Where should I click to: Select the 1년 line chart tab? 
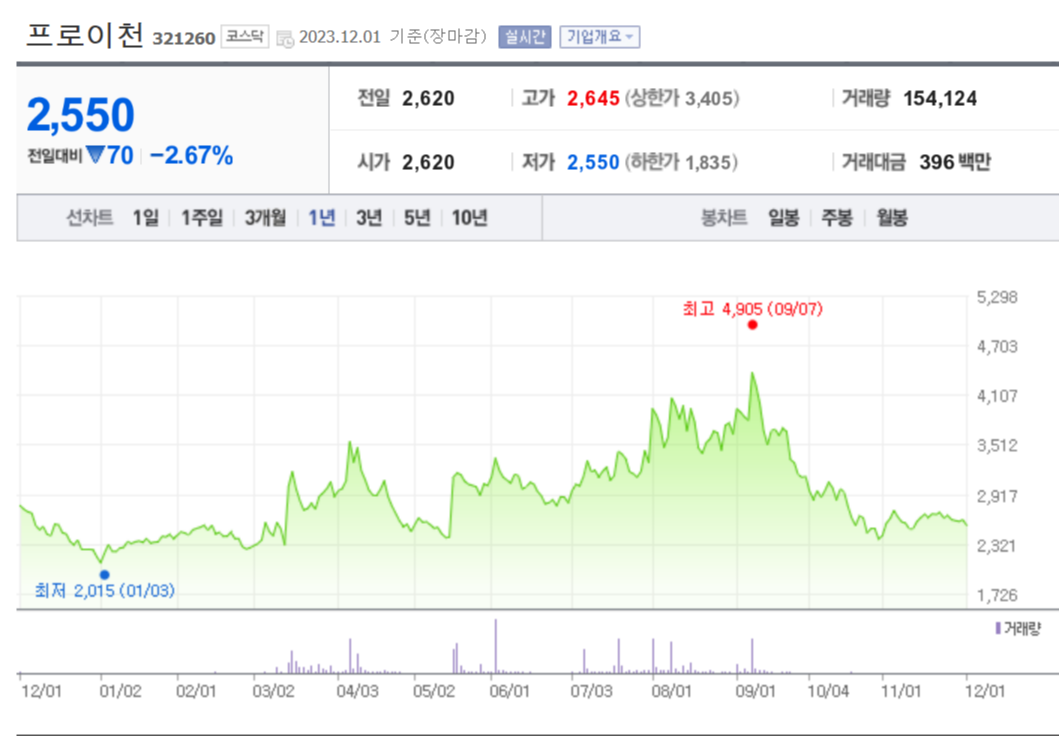click(x=321, y=217)
